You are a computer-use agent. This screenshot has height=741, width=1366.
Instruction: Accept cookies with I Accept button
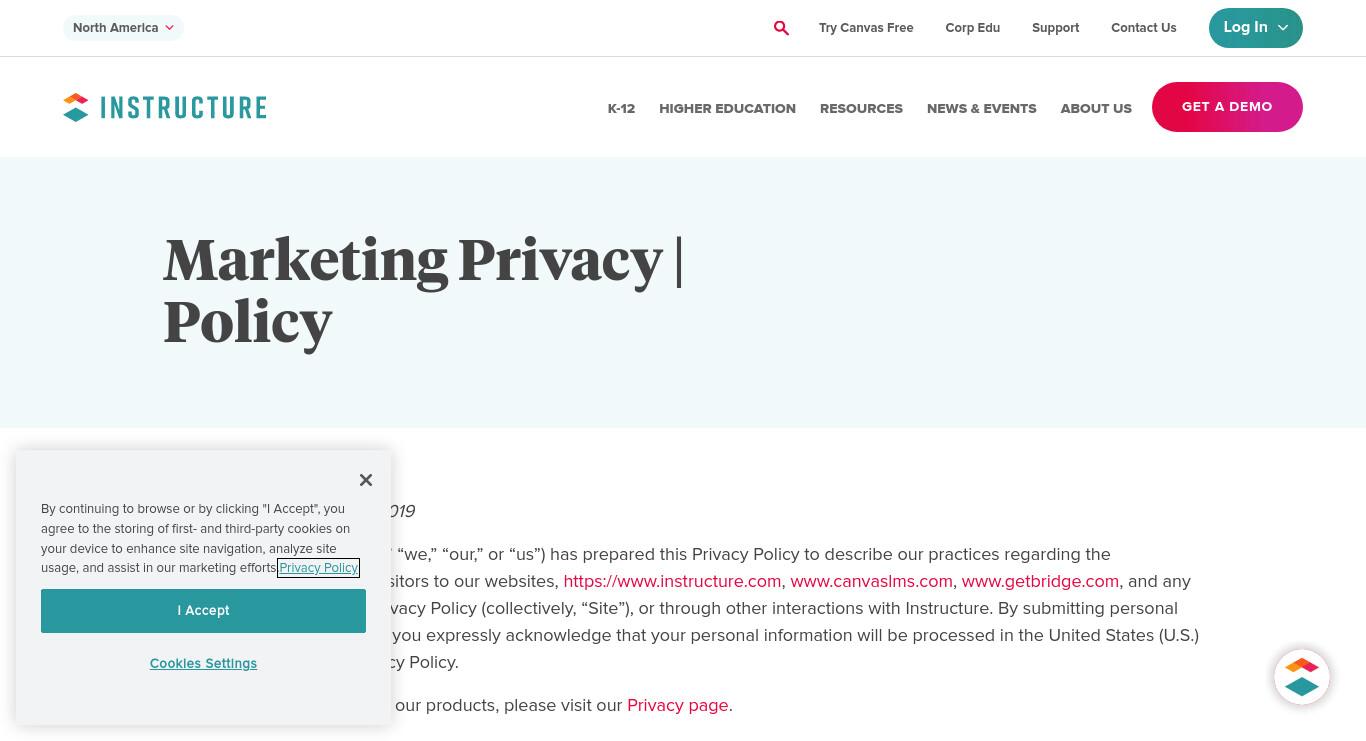tap(203, 611)
